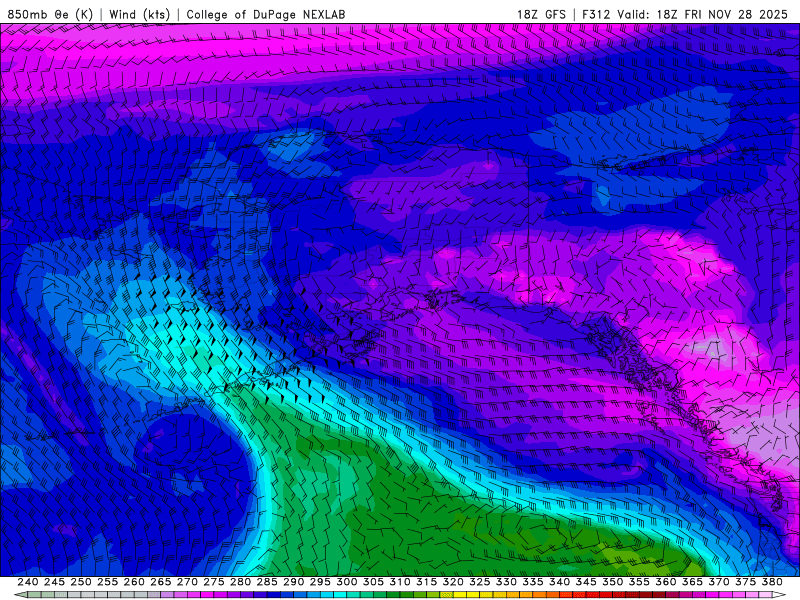This screenshot has height=600, width=800.
Task: Click the 285 value on the color scale
Action: [x=267, y=582]
